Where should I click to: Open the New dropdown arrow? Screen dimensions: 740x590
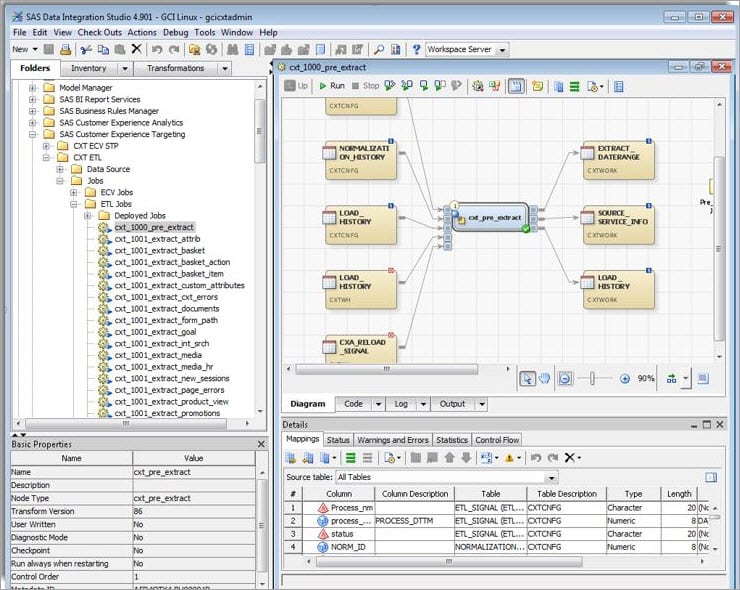35,49
